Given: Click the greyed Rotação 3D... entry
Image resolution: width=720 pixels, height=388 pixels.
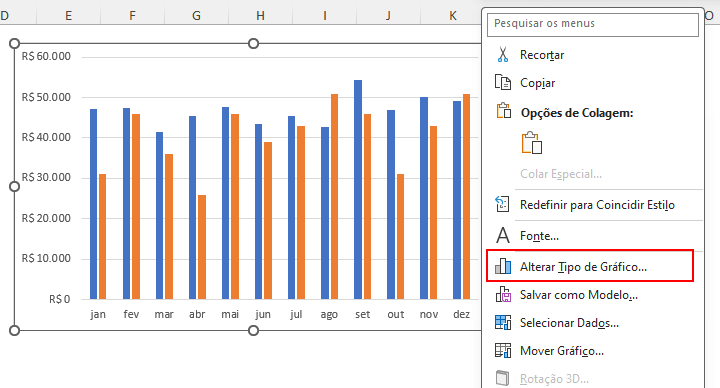Looking at the screenshot, I should pyautogui.click(x=554, y=379).
